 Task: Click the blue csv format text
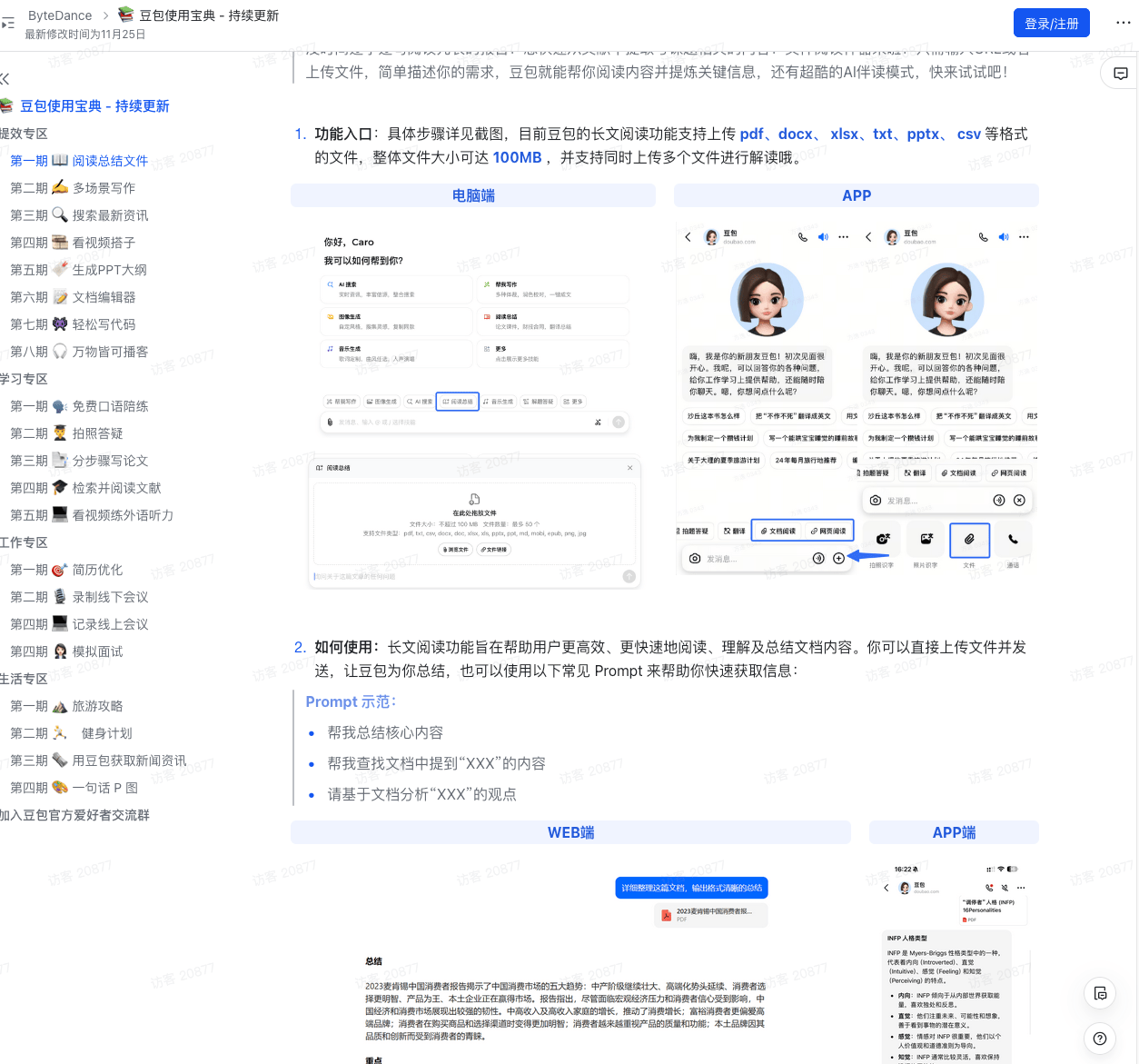(969, 134)
